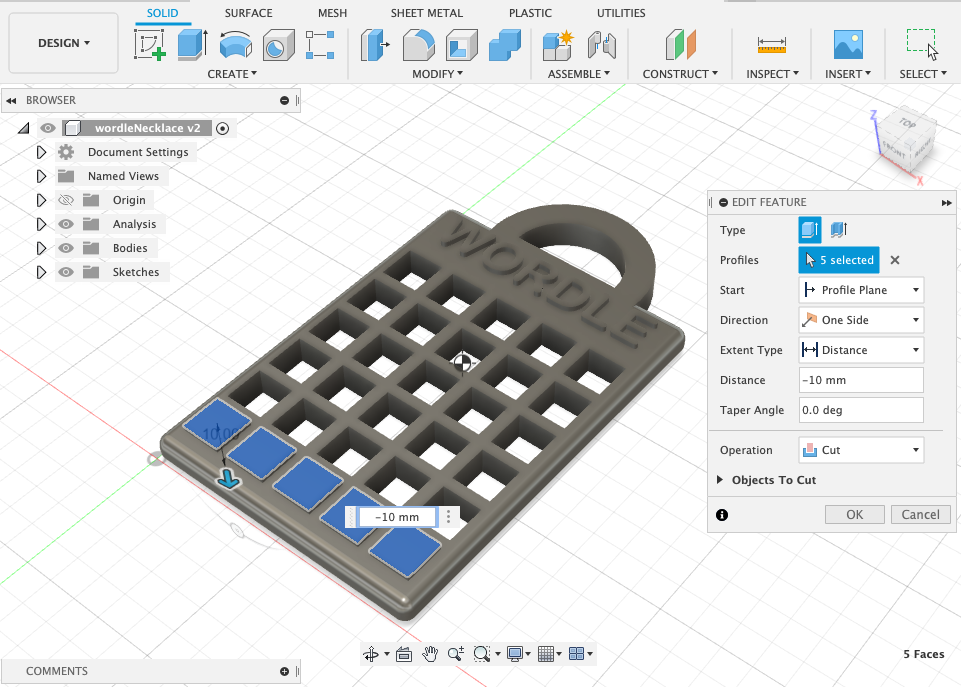Click the Joint tool icon
Screen dimensions: 961x687
[x=601, y=45]
